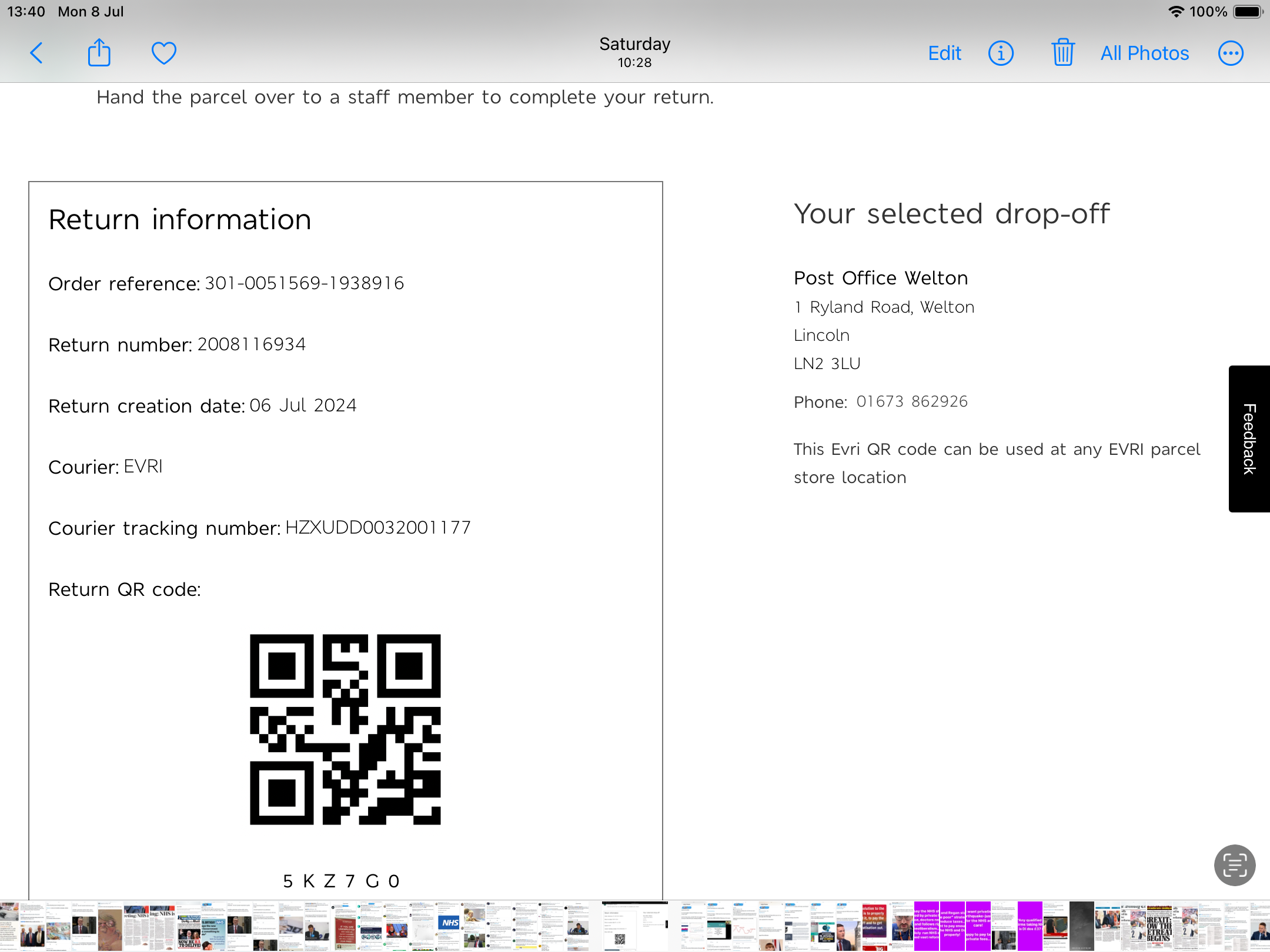Screen dimensions: 1270x952
Task: Tap the QR code image
Action: coord(345,729)
